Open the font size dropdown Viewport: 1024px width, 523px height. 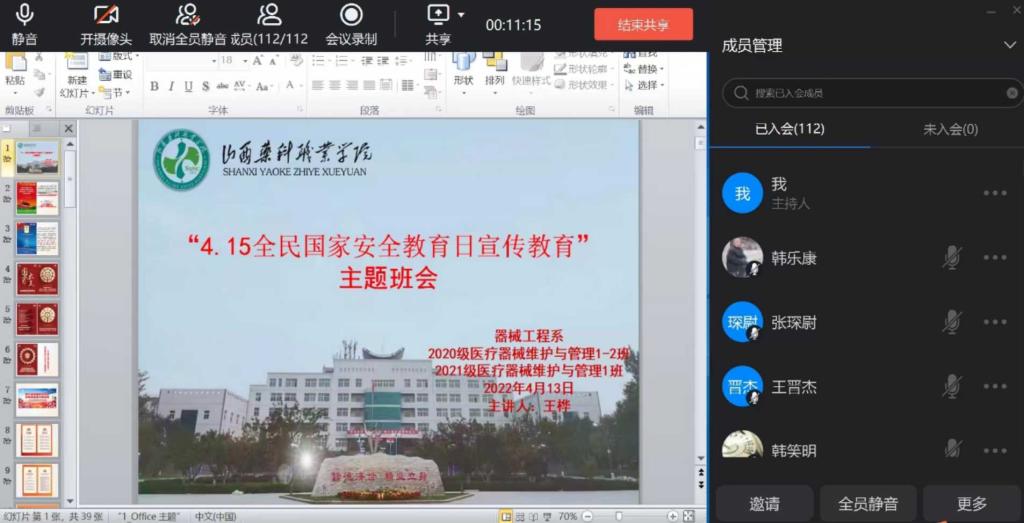click(243, 60)
